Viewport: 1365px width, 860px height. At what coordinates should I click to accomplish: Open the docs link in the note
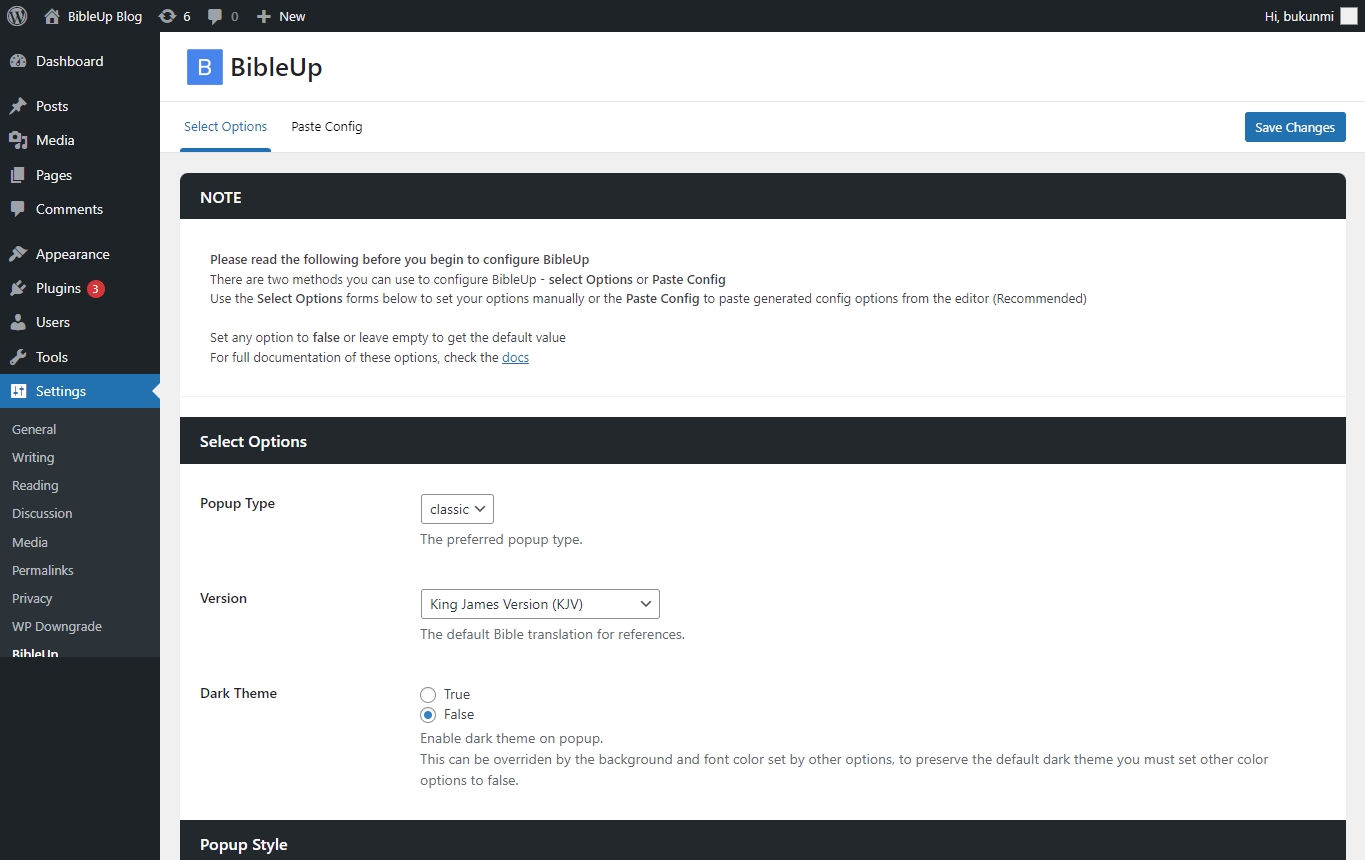coord(515,357)
